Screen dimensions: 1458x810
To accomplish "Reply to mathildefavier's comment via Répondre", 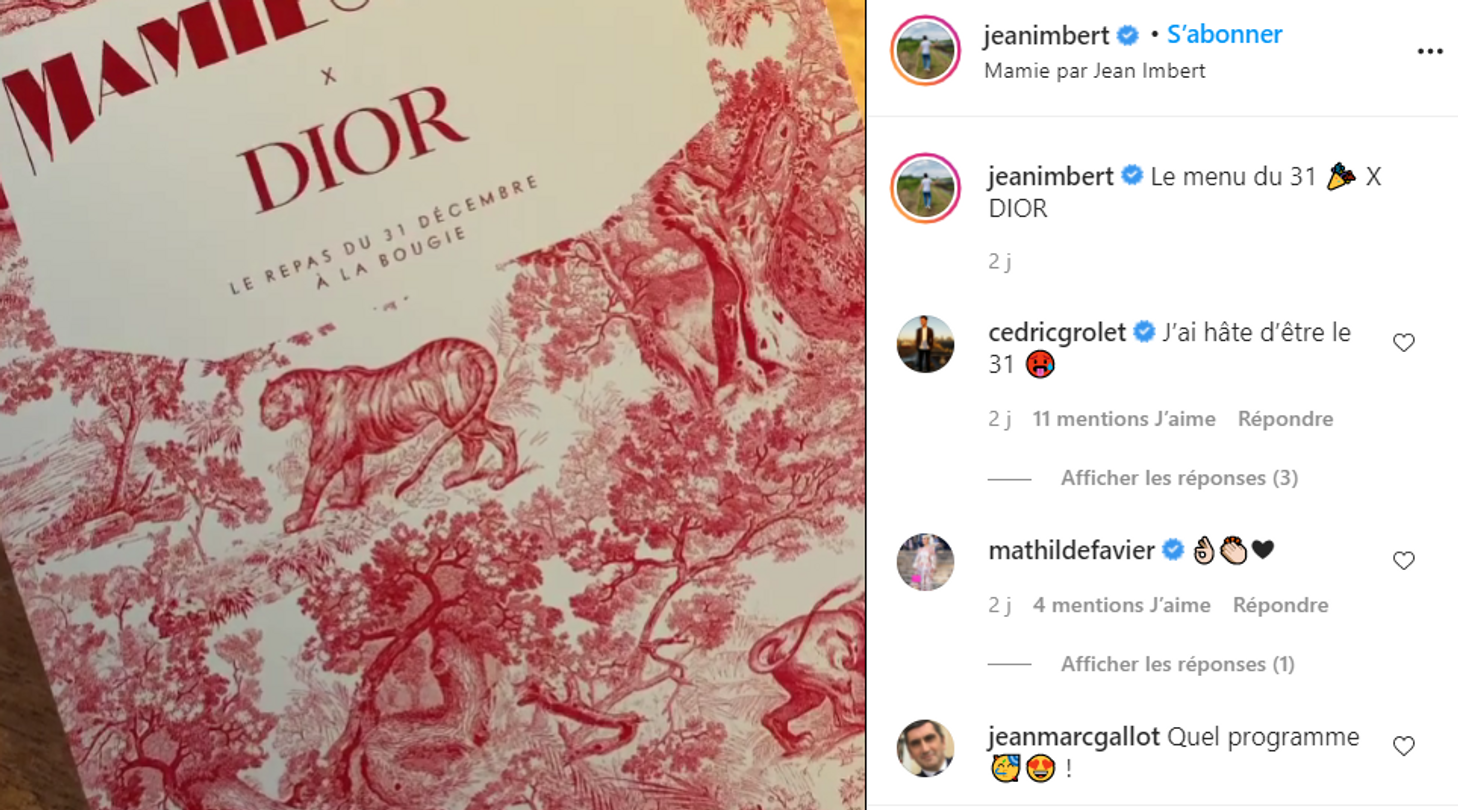I will pyautogui.click(x=1280, y=605).
